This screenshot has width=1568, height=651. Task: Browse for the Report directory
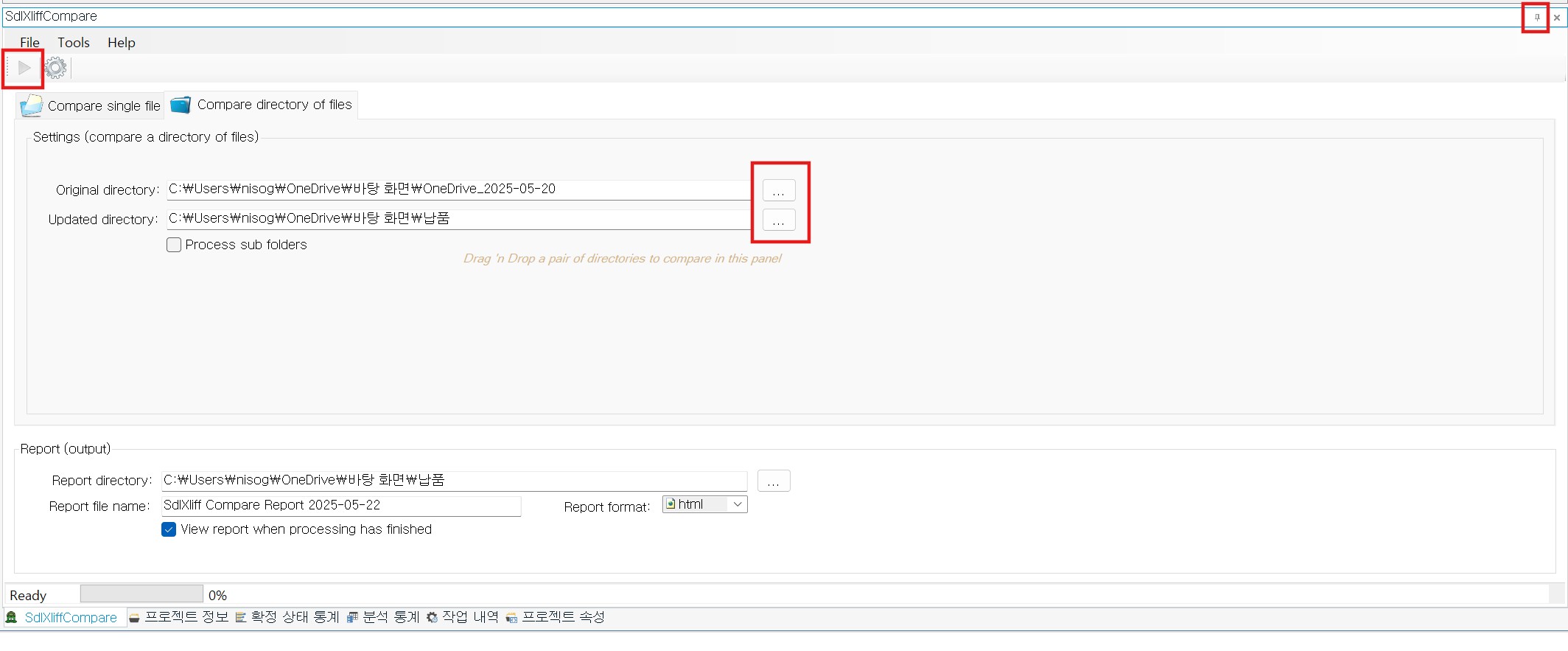tap(774, 481)
